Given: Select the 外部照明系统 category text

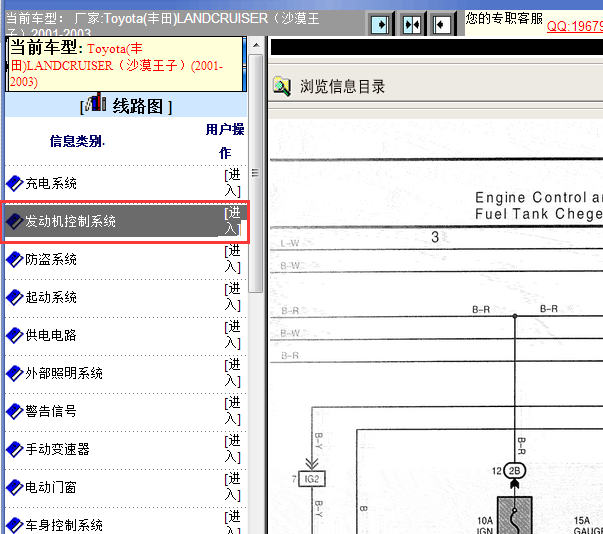Looking at the screenshot, I should pos(64,373).
